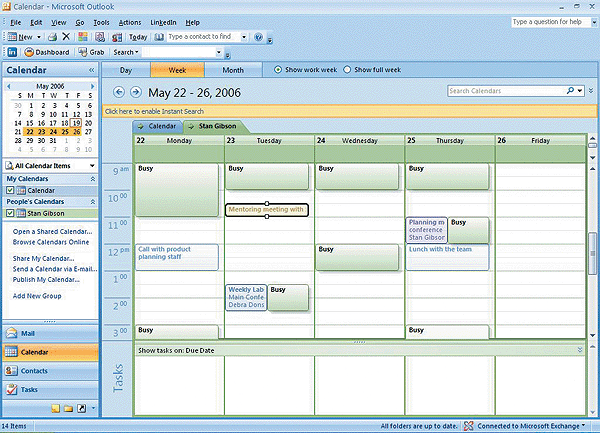This screenshot has width=600, height=433.
Task: Open the LinkedIn search field dropdown arrow
Action: [219, 52]
